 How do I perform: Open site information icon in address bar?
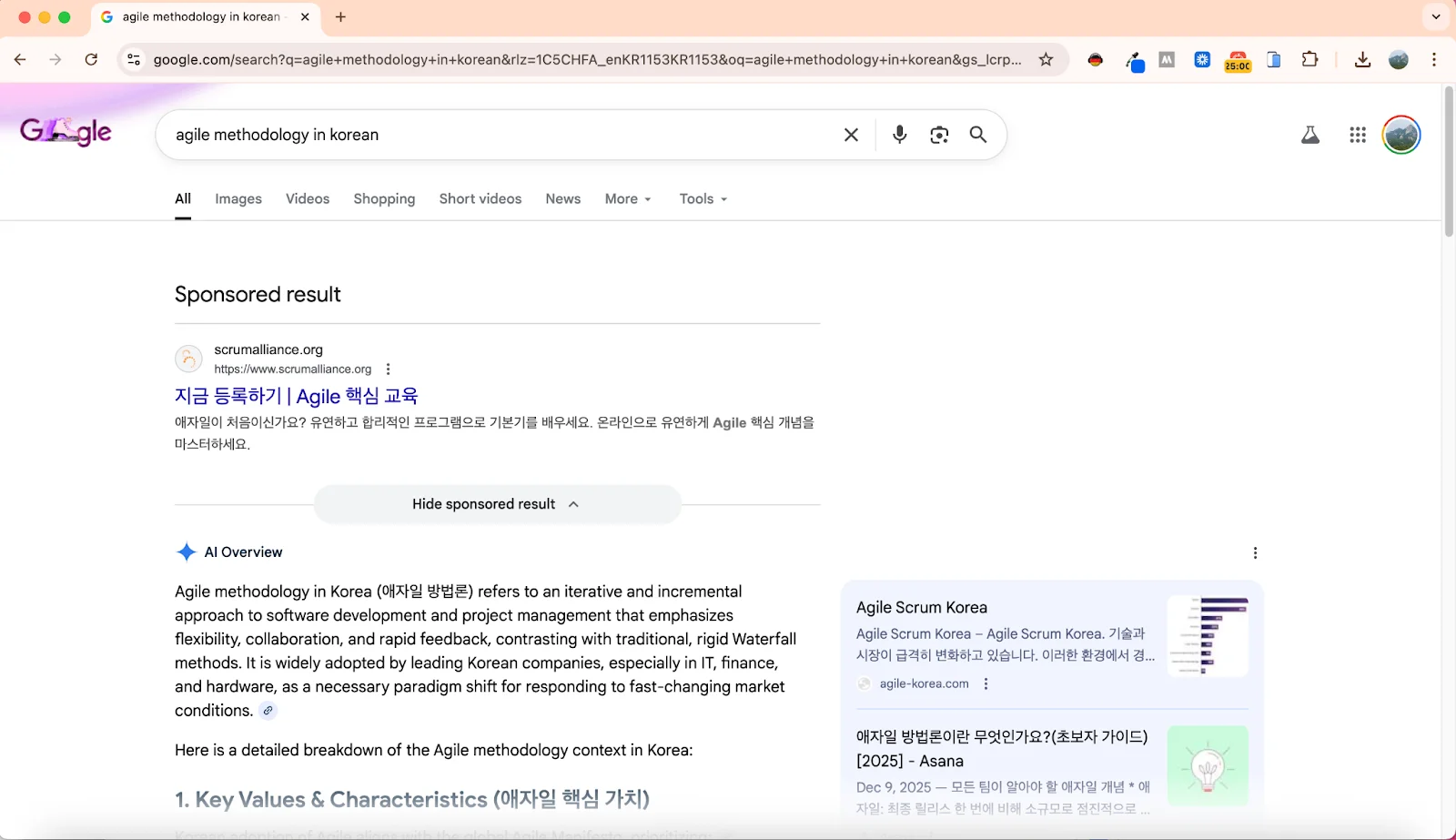(134, 59)
